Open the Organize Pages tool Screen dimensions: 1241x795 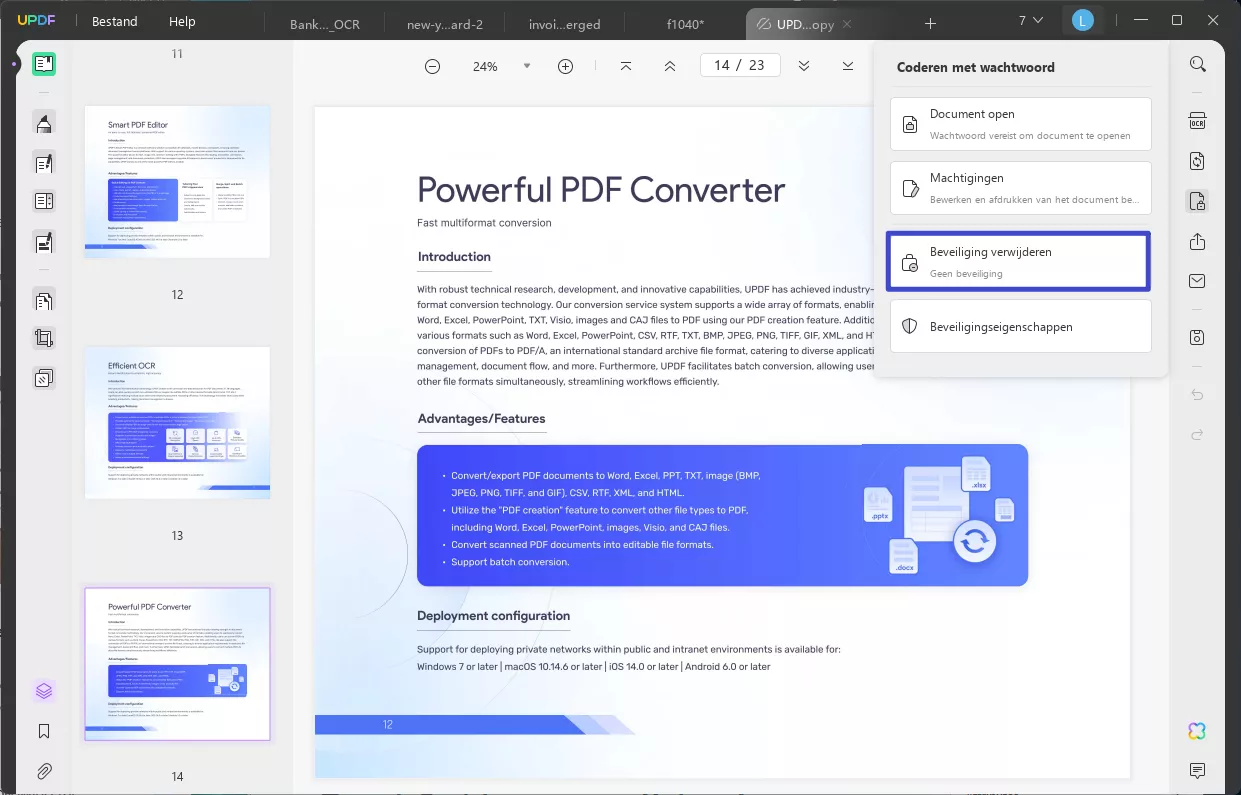[x=44, y=300]
